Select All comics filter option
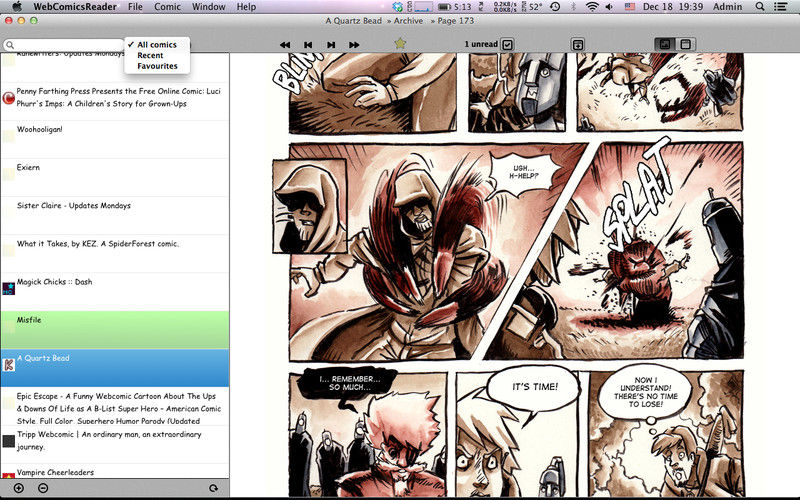This screenshot has height=500, width=800. [157, 45]
